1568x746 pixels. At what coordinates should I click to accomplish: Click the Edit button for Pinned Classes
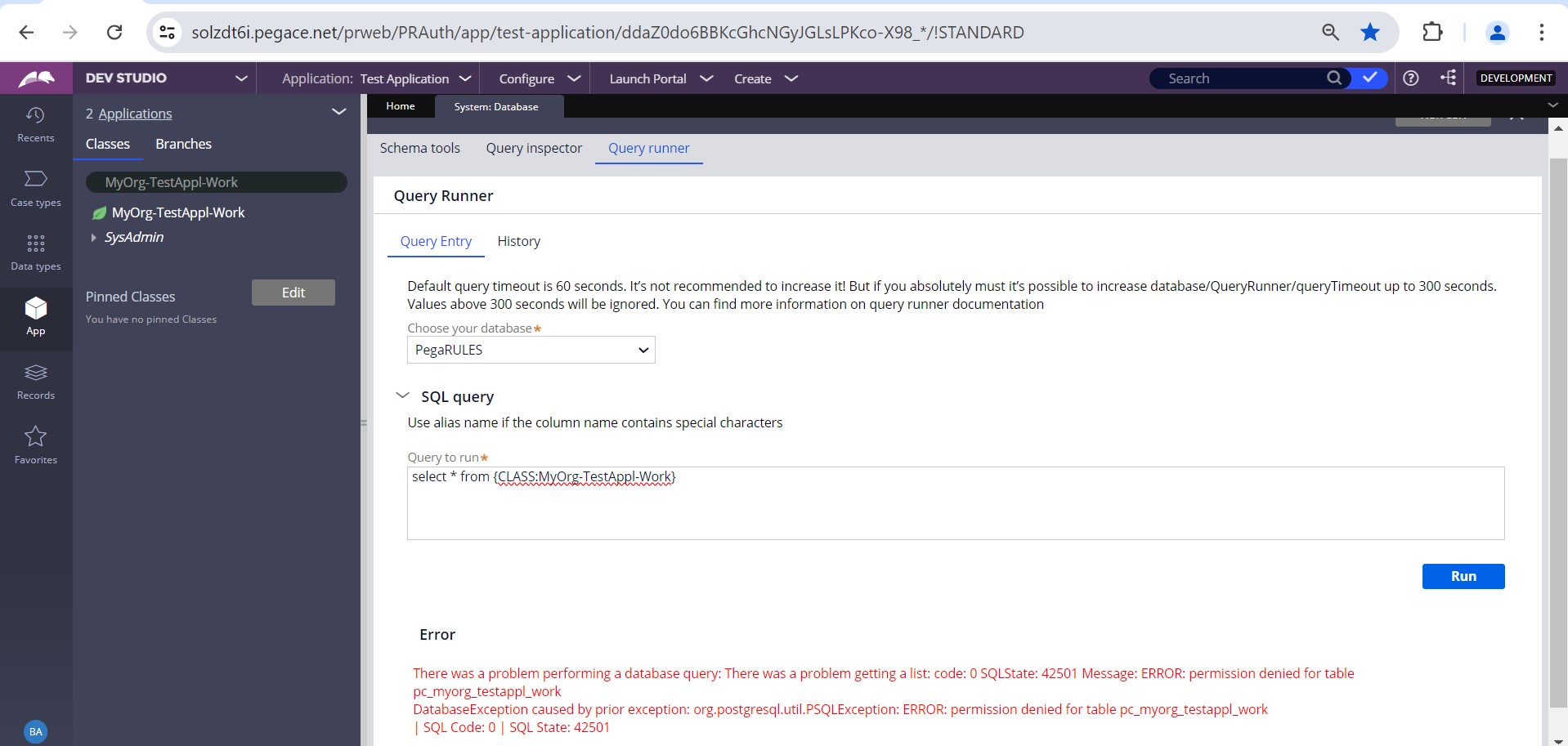tap(293, 292)
